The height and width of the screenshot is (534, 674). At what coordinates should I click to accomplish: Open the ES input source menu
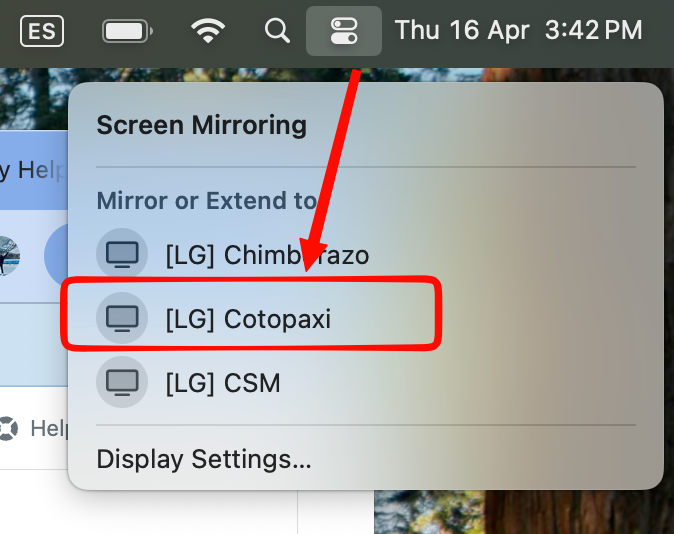(42, 31)
